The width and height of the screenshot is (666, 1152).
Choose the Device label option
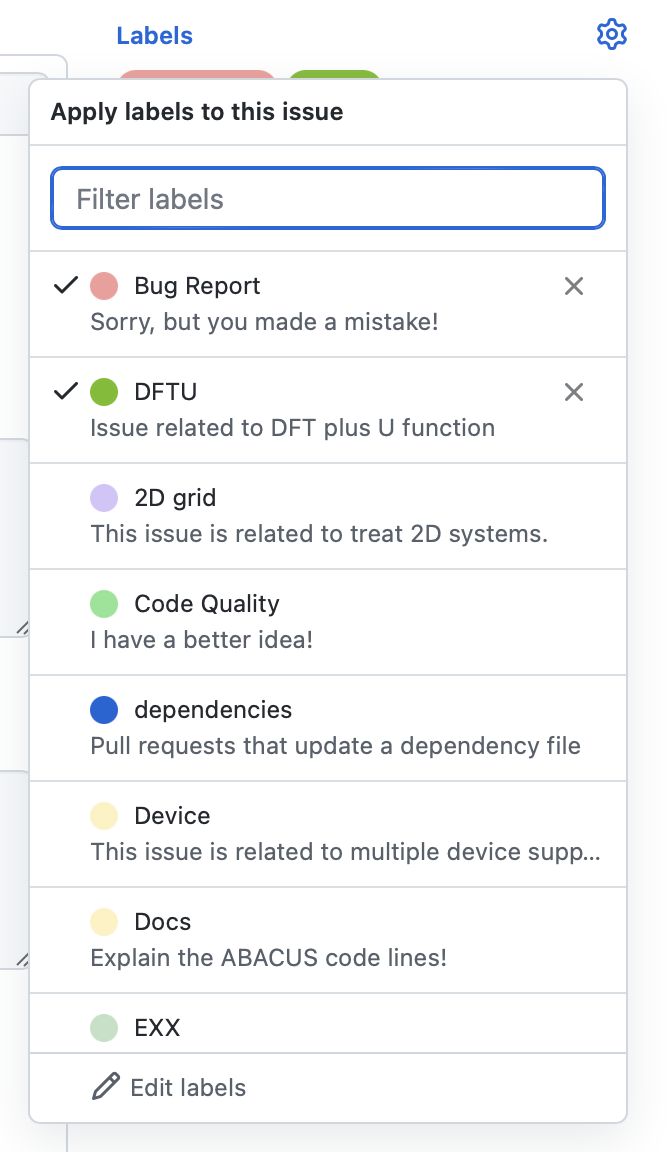pyautogui.click(x=172, y=816)
